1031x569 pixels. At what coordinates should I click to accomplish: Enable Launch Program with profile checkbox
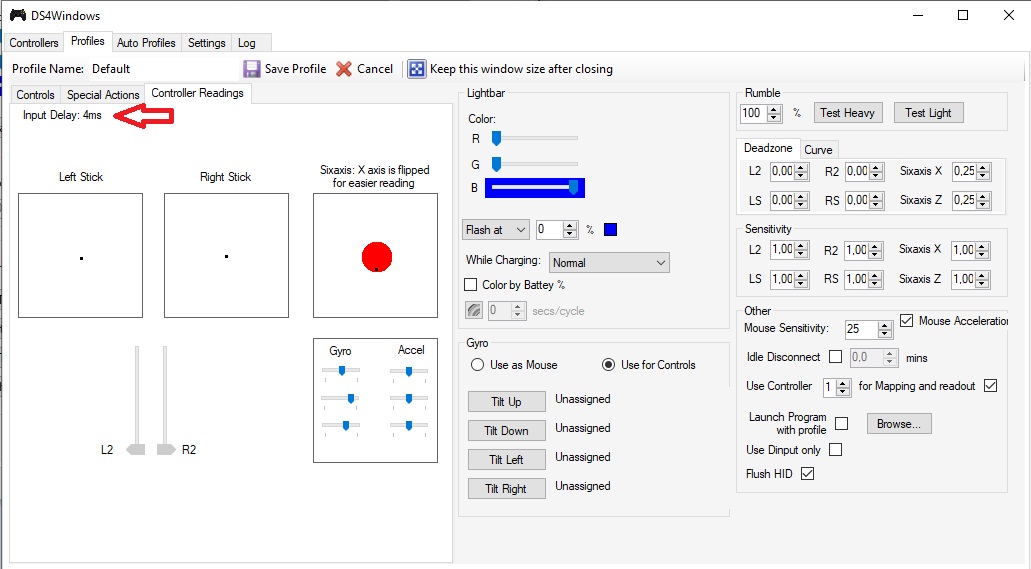tap(842, 424)
